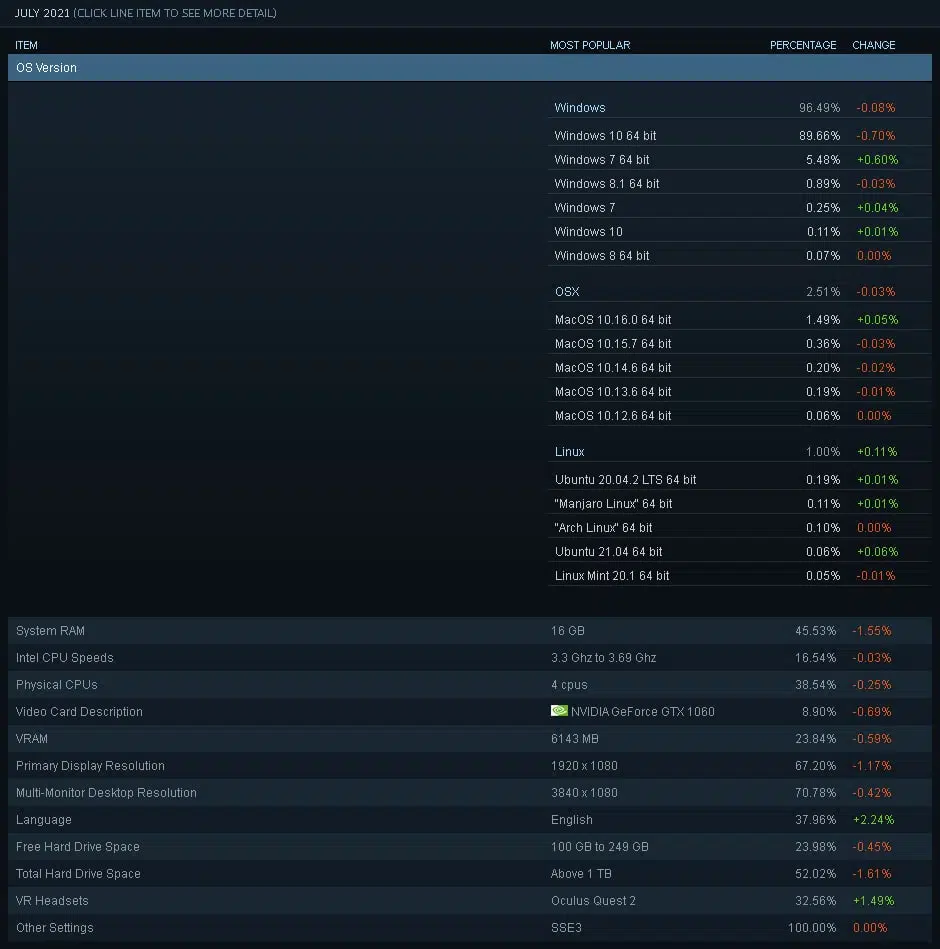Click MacOS 10.12.6 64 bit entry

[x=740, y=416]
